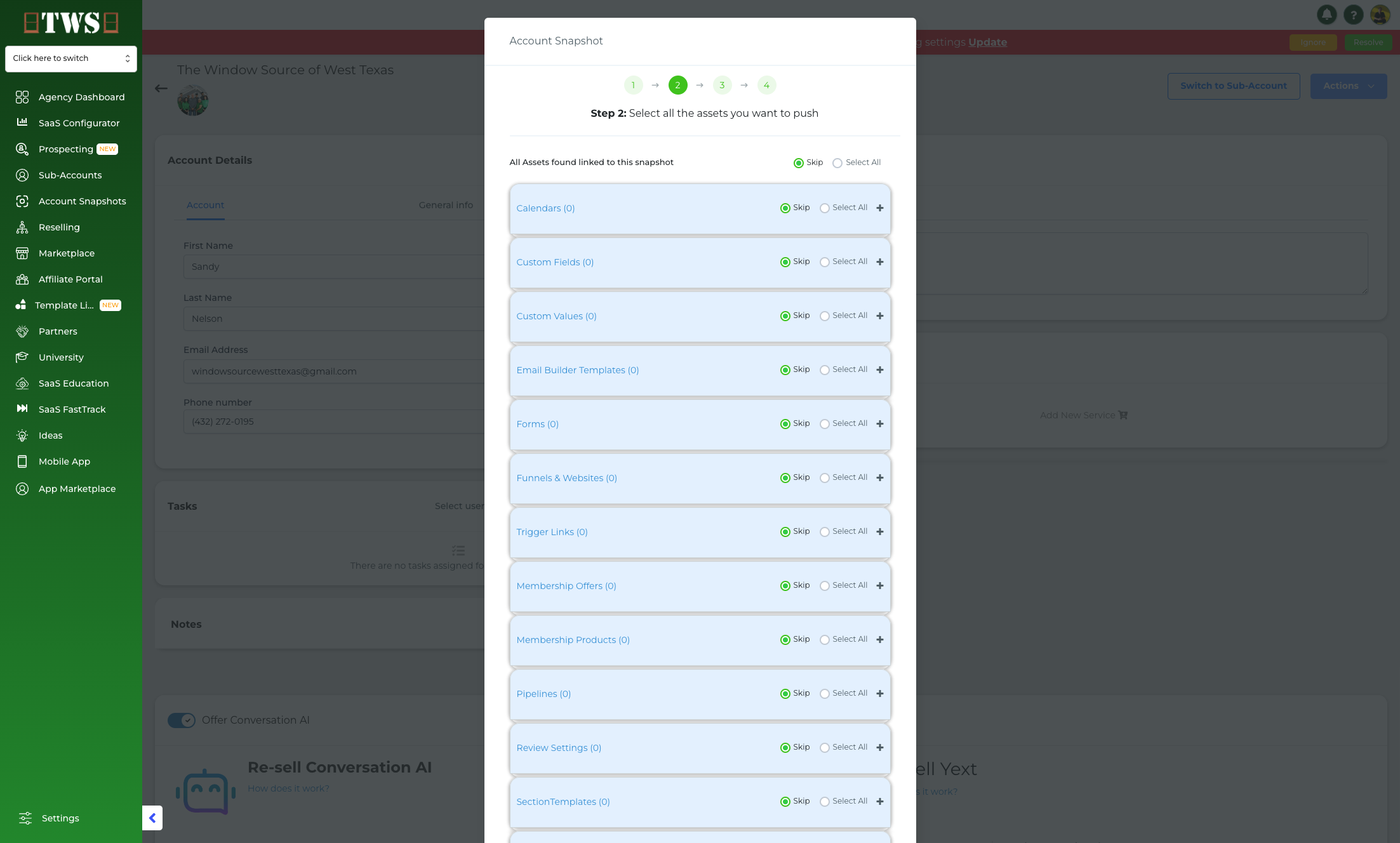Click the SaaS FastTrack forward icon
This screenshot has width=1400, height=843.
[22, 409]
